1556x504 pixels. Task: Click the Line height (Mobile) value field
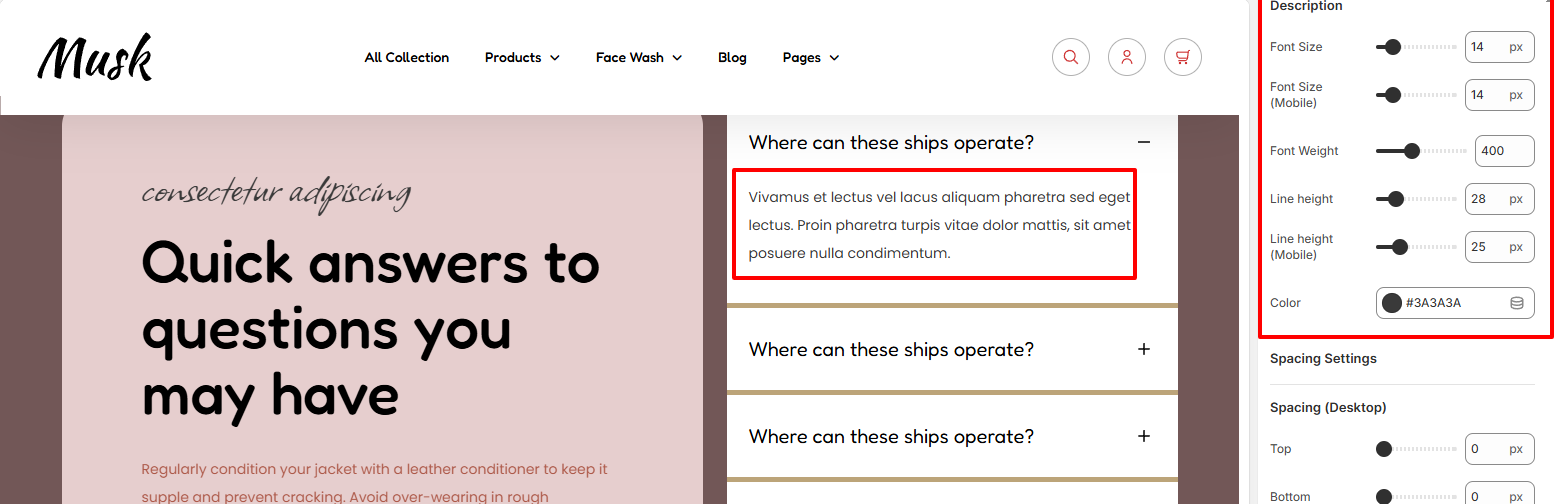click(1499, 247)
